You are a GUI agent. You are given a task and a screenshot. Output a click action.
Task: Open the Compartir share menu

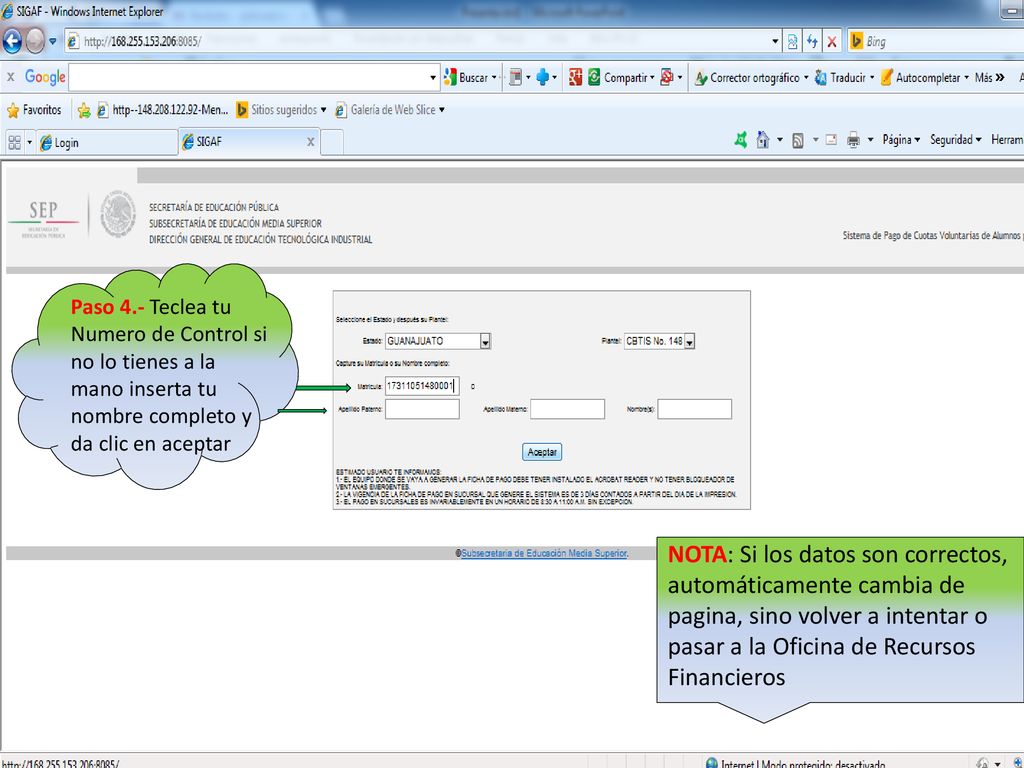(620, 77)
